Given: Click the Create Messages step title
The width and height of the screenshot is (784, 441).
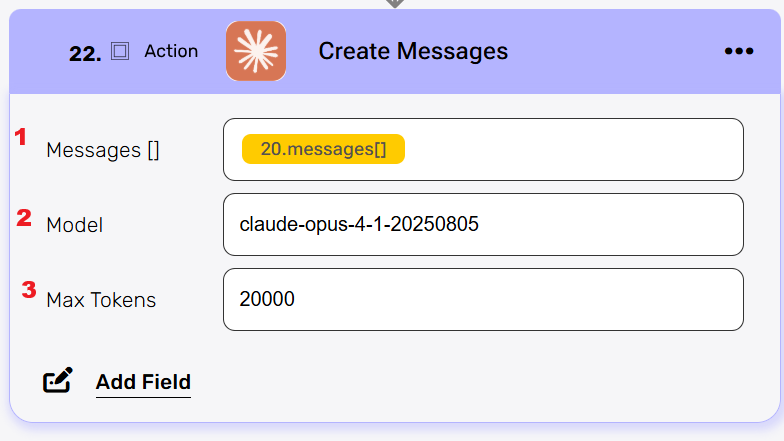Looking at the screenshot, I should [x=413, y=51].
